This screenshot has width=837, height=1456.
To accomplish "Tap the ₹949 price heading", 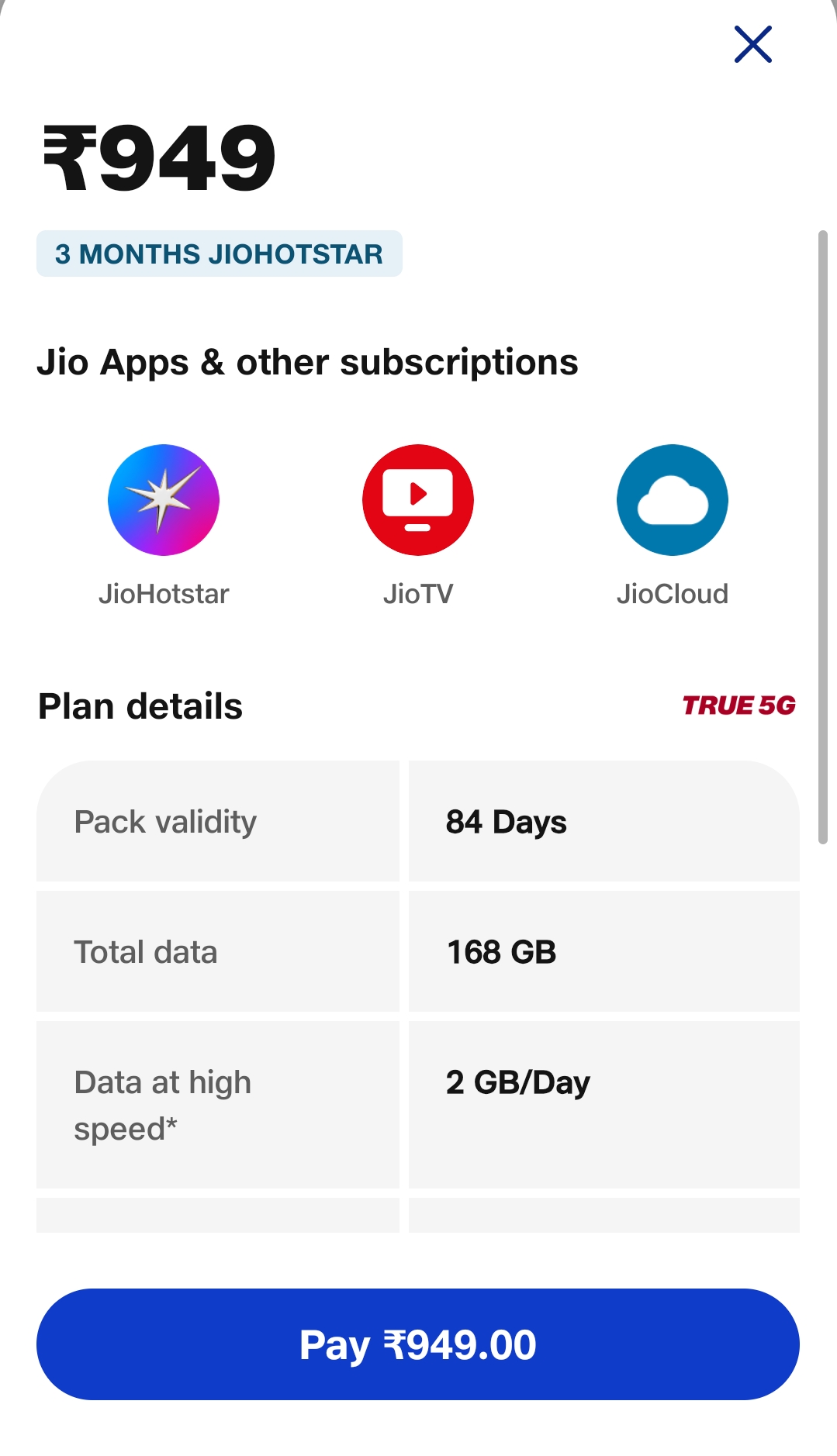I will pos(160,159).
